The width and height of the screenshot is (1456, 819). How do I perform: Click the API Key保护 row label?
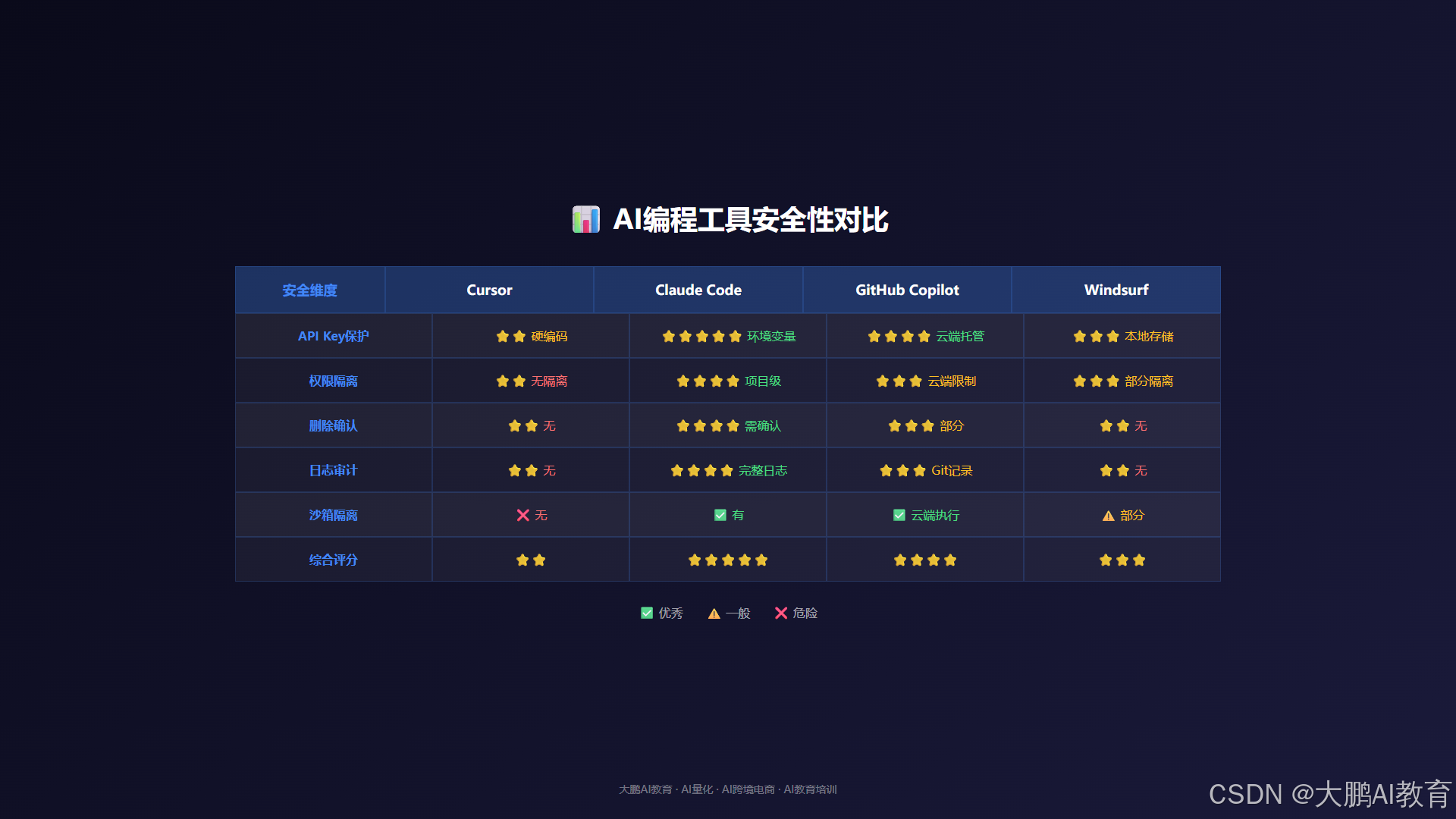click(334, 337)
